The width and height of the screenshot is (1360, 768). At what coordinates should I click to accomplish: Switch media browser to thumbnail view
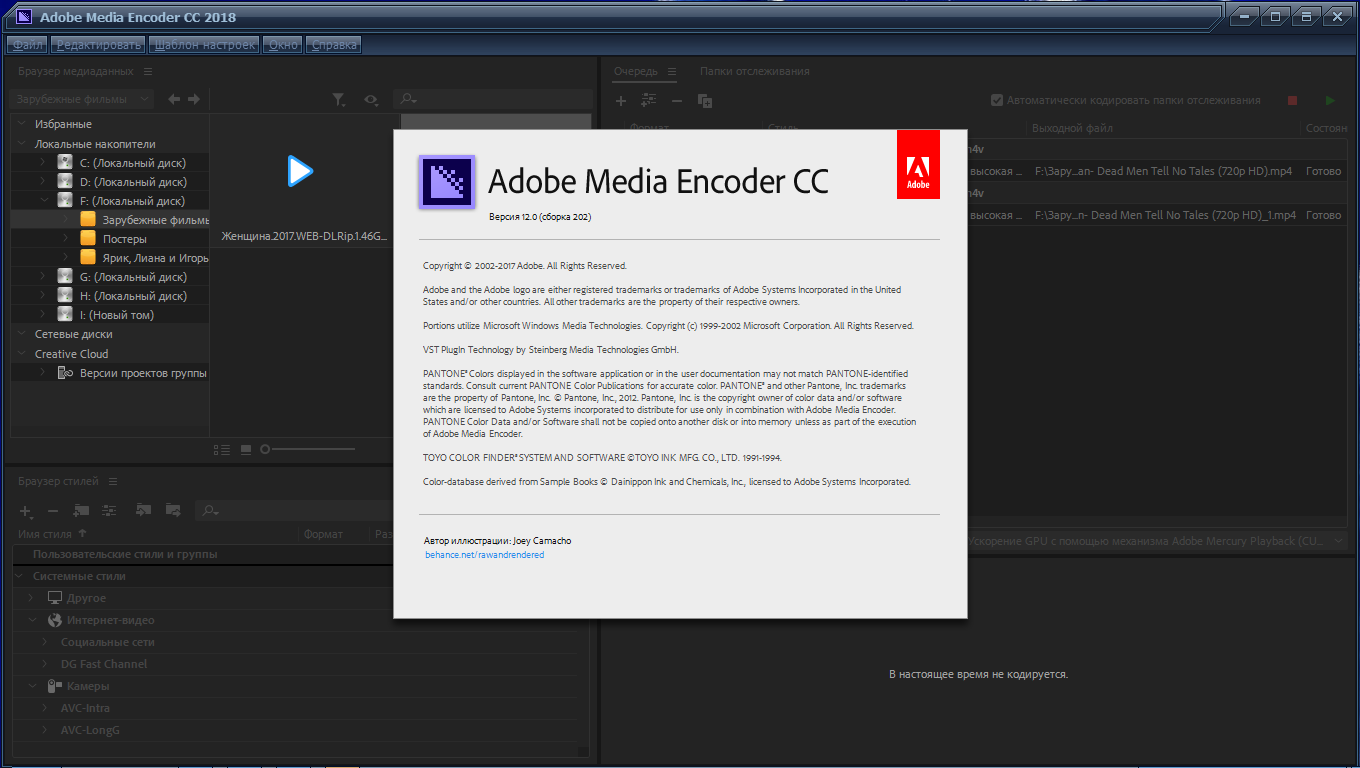tap(246, 450)
